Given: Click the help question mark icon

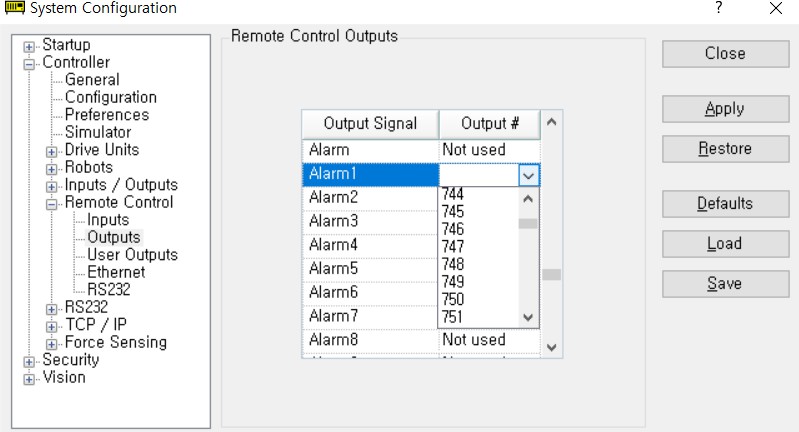Looking at the screenshot, I should 718,8.
